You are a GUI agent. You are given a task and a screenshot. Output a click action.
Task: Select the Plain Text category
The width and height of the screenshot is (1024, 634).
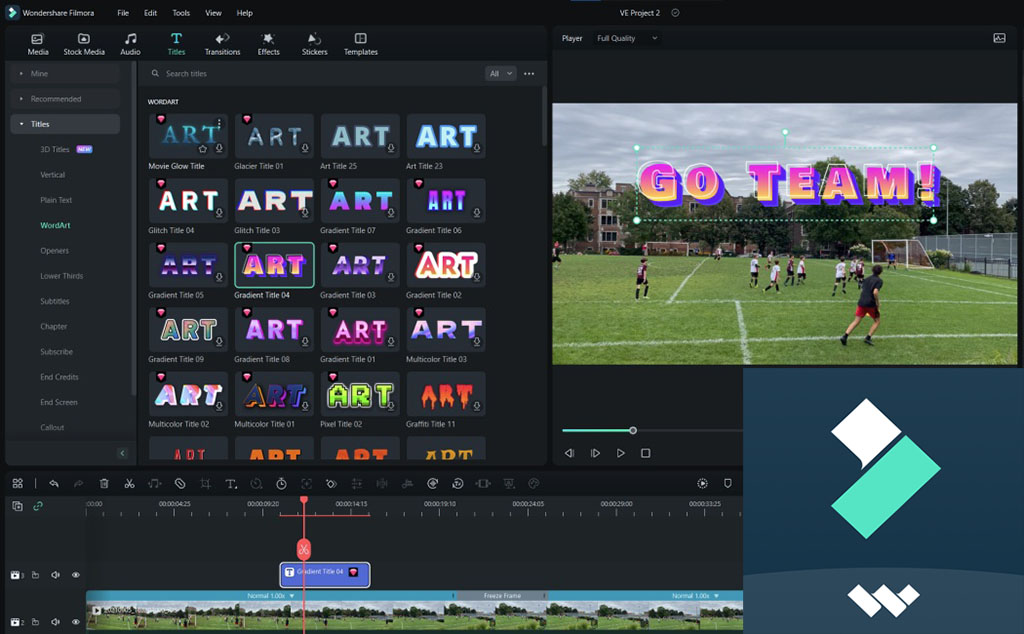click(56, 200)
